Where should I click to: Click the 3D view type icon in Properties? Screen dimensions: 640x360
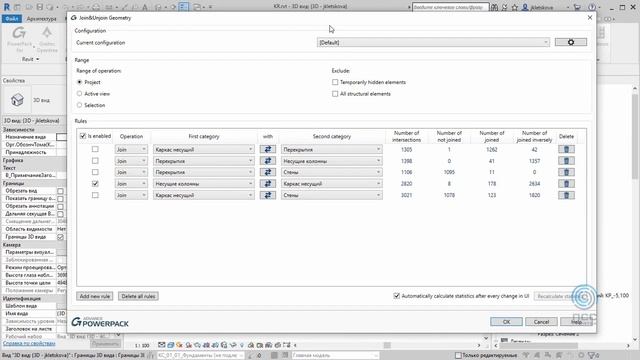(x=17, y=100)
